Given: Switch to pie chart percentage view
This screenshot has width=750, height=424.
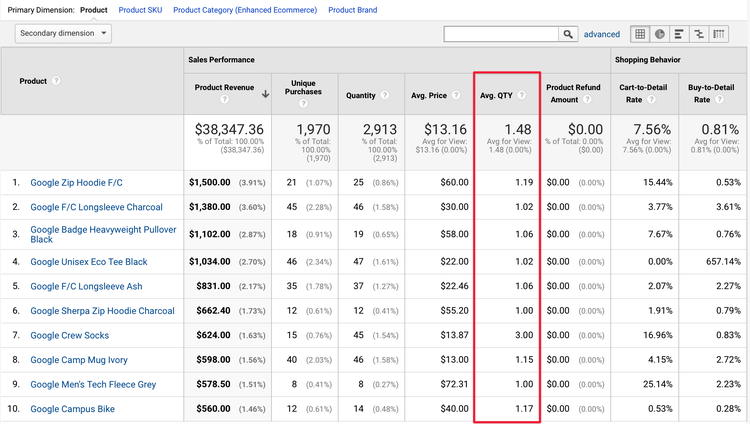Looking at the screenshot, I should point(660,34).
